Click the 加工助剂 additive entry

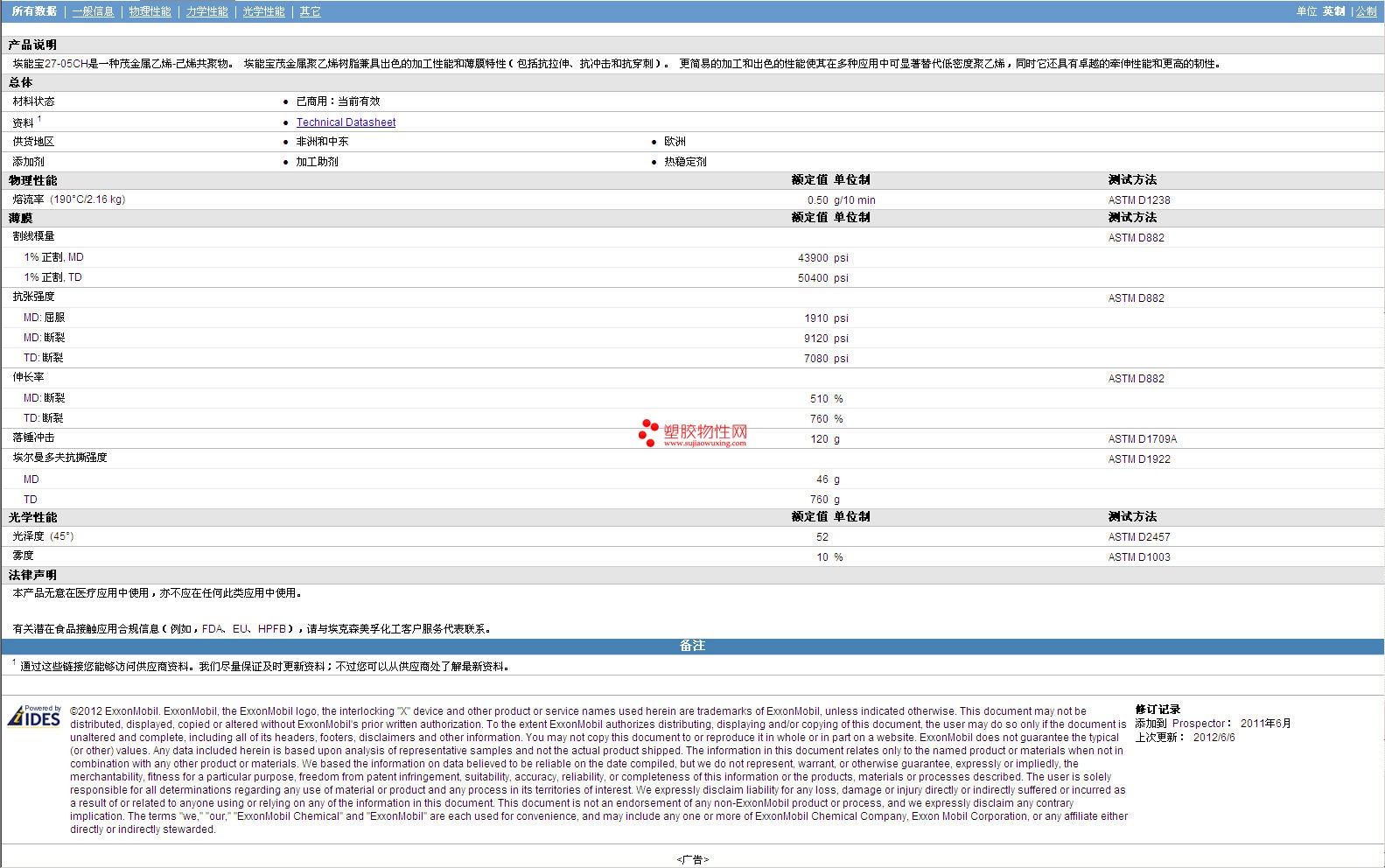click(x=317, y=162)
